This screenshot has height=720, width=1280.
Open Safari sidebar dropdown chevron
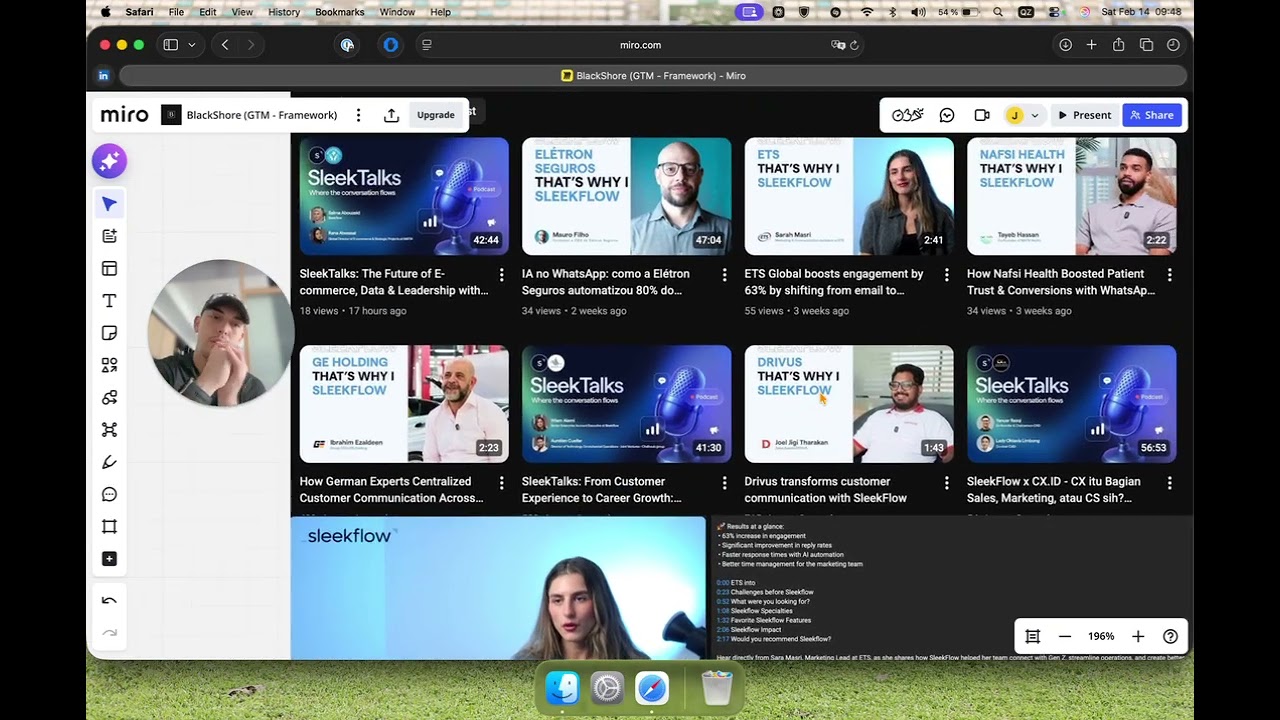coord(191,45)
